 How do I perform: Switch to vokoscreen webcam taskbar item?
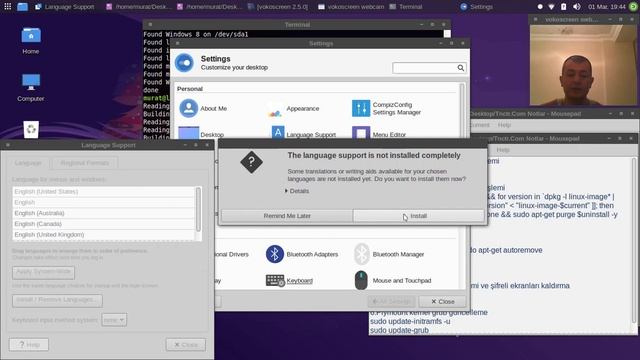click(351, 7)
